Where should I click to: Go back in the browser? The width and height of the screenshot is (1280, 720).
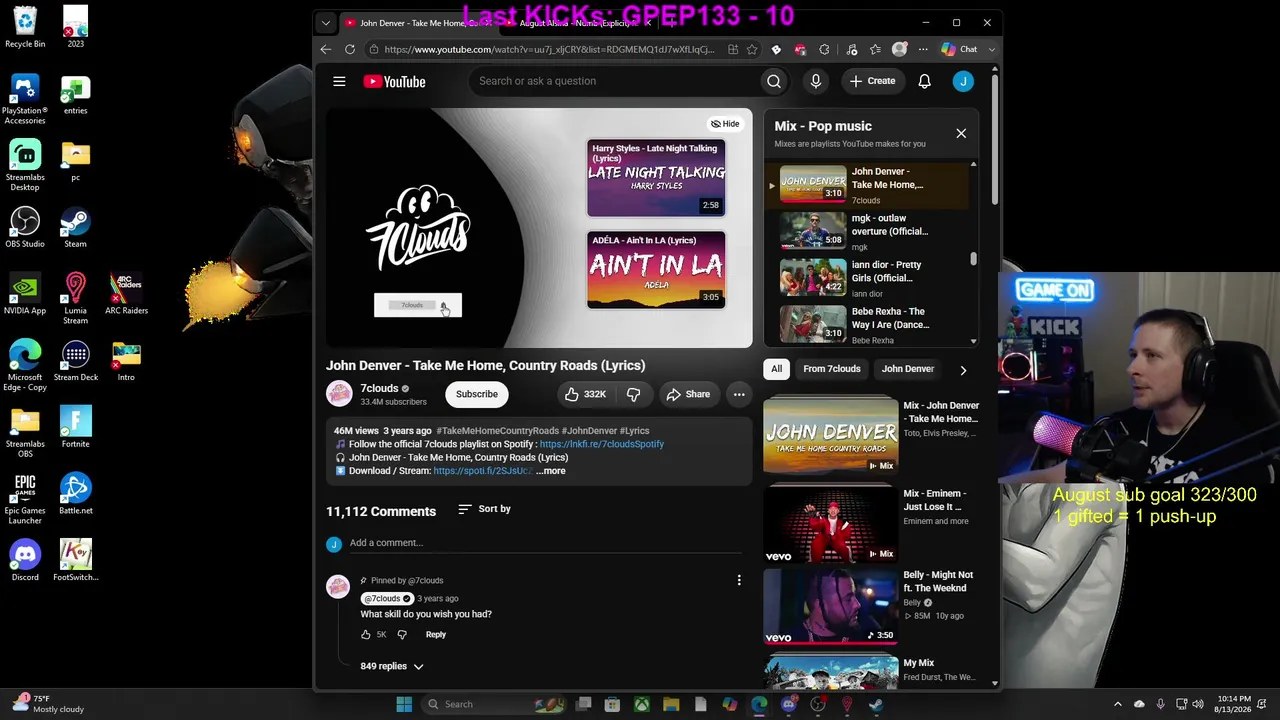tap(326, 49)
